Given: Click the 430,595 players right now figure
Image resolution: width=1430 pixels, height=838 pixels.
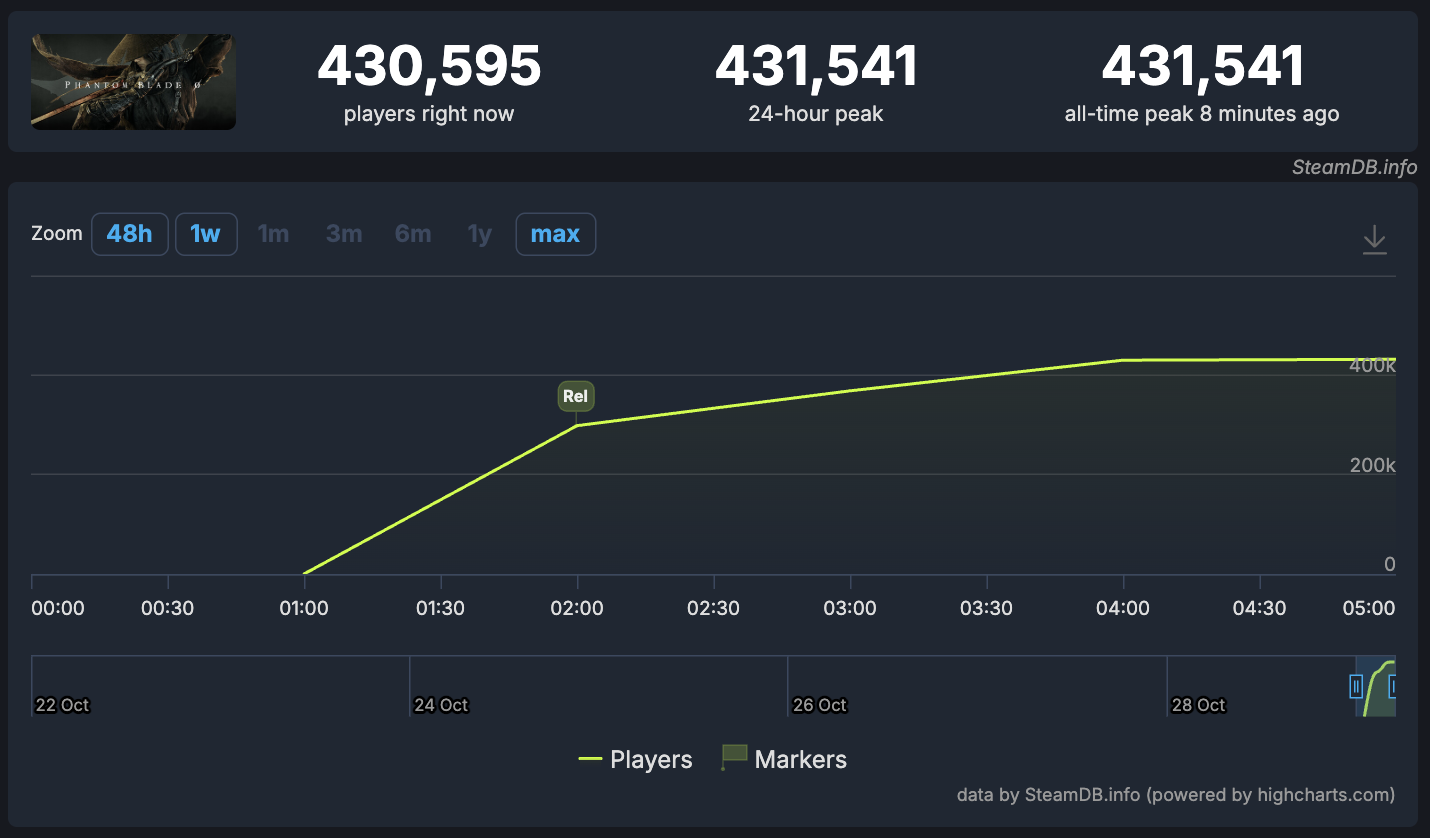Looking at the screenshot, I should click(429, 66).
